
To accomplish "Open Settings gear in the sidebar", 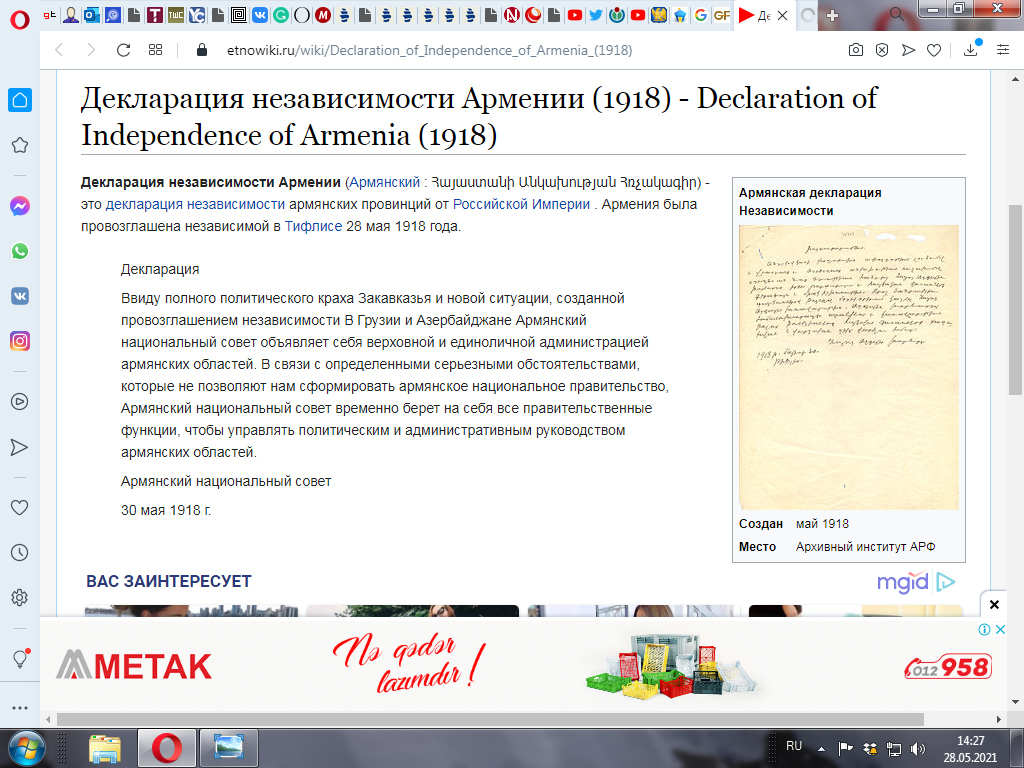I will click(20, 598).
